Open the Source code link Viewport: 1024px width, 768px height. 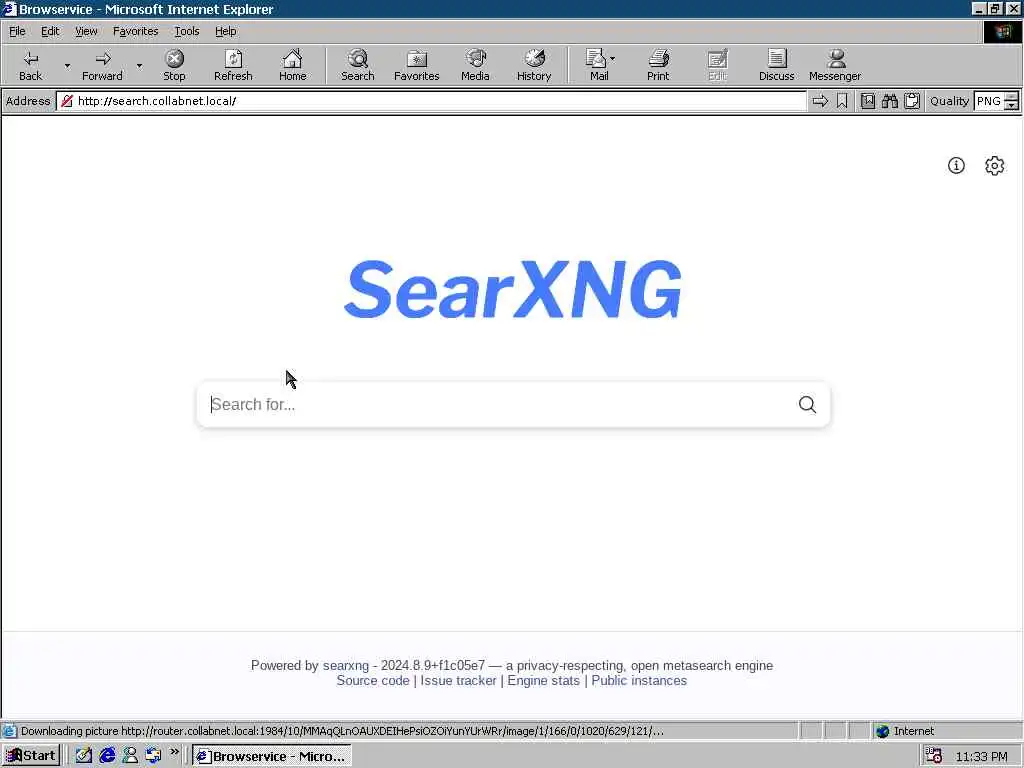click(373, 680)
